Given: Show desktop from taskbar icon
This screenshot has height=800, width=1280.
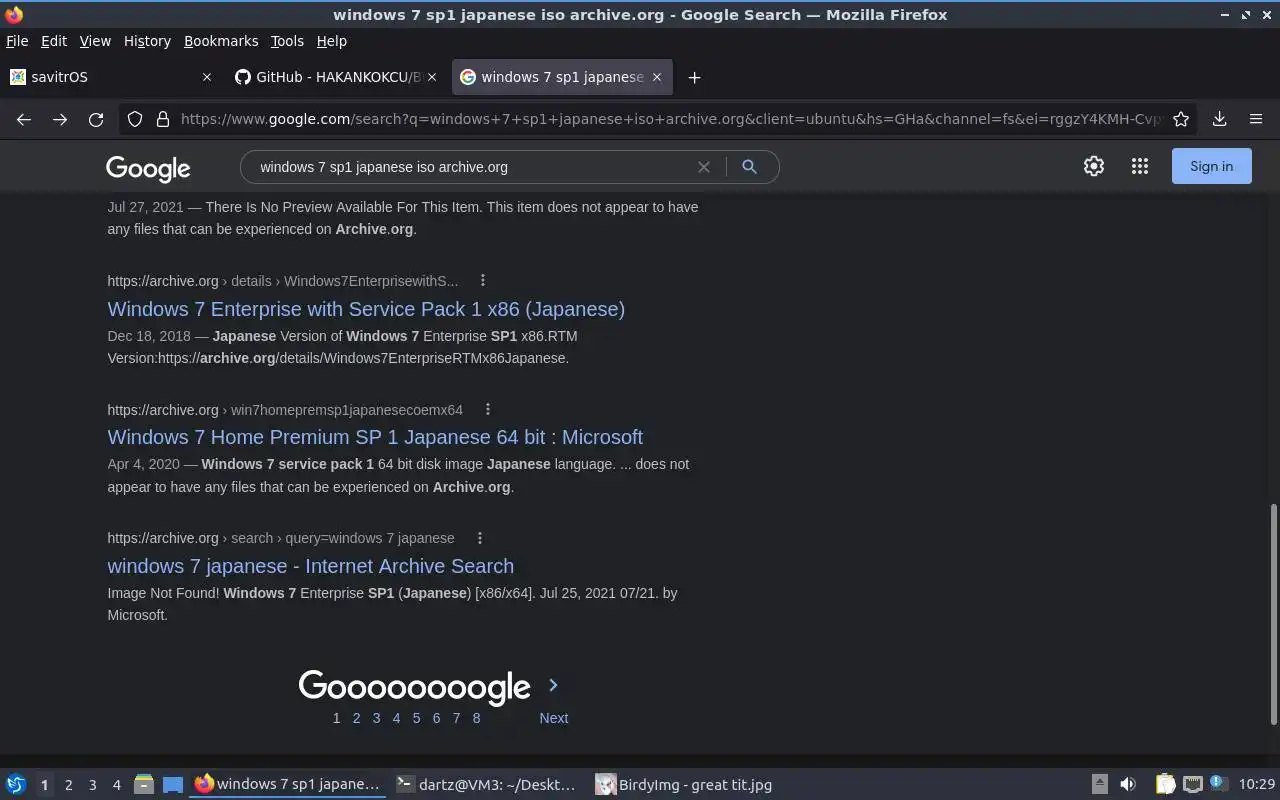Looking at the screenshot, I should tap(173, 785).
